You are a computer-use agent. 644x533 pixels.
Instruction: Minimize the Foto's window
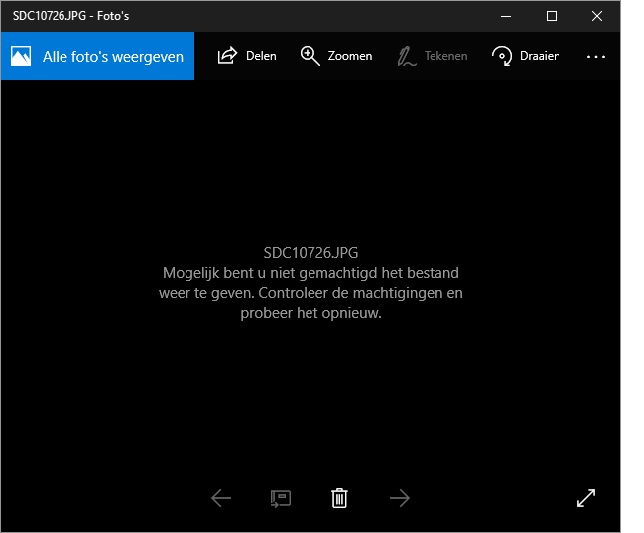coord(506,16)
